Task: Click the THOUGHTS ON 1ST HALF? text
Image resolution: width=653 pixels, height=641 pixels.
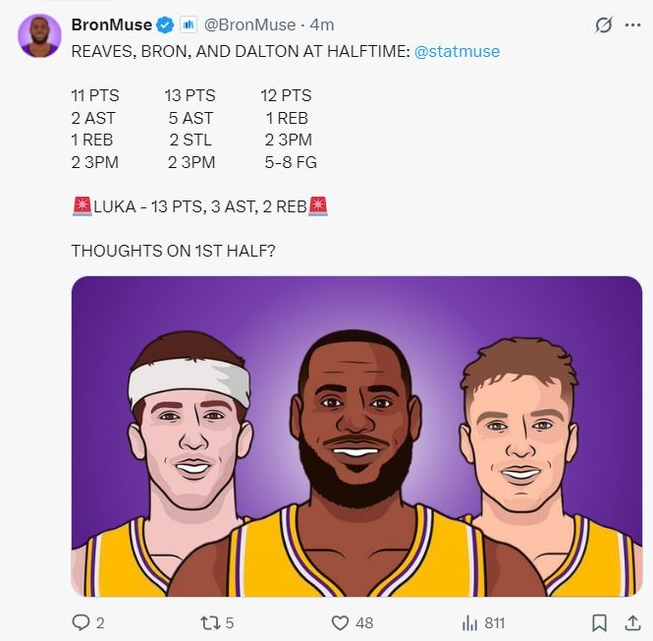Action: point(173,250)
